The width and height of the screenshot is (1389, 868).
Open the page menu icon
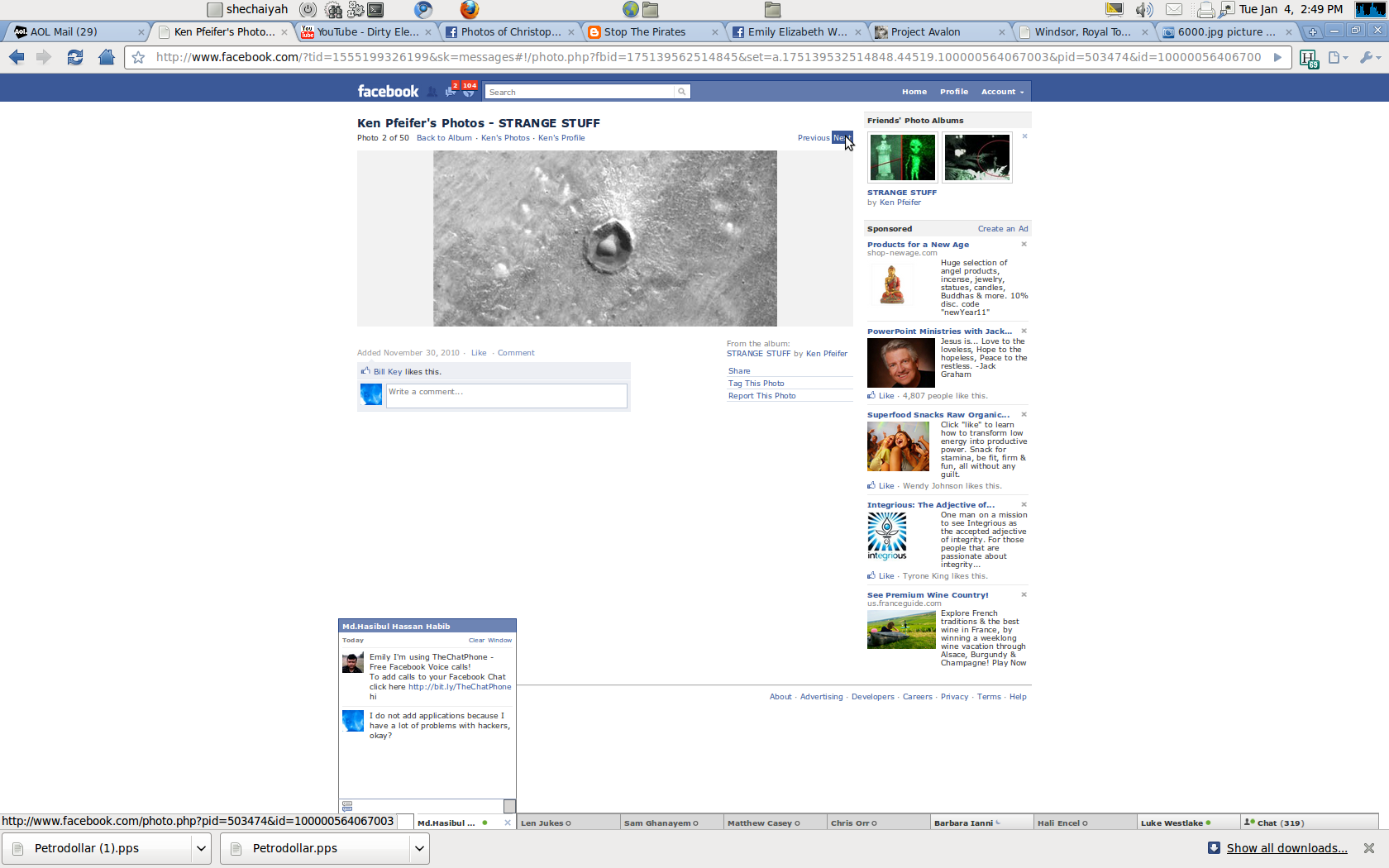tap(1337, 57)
